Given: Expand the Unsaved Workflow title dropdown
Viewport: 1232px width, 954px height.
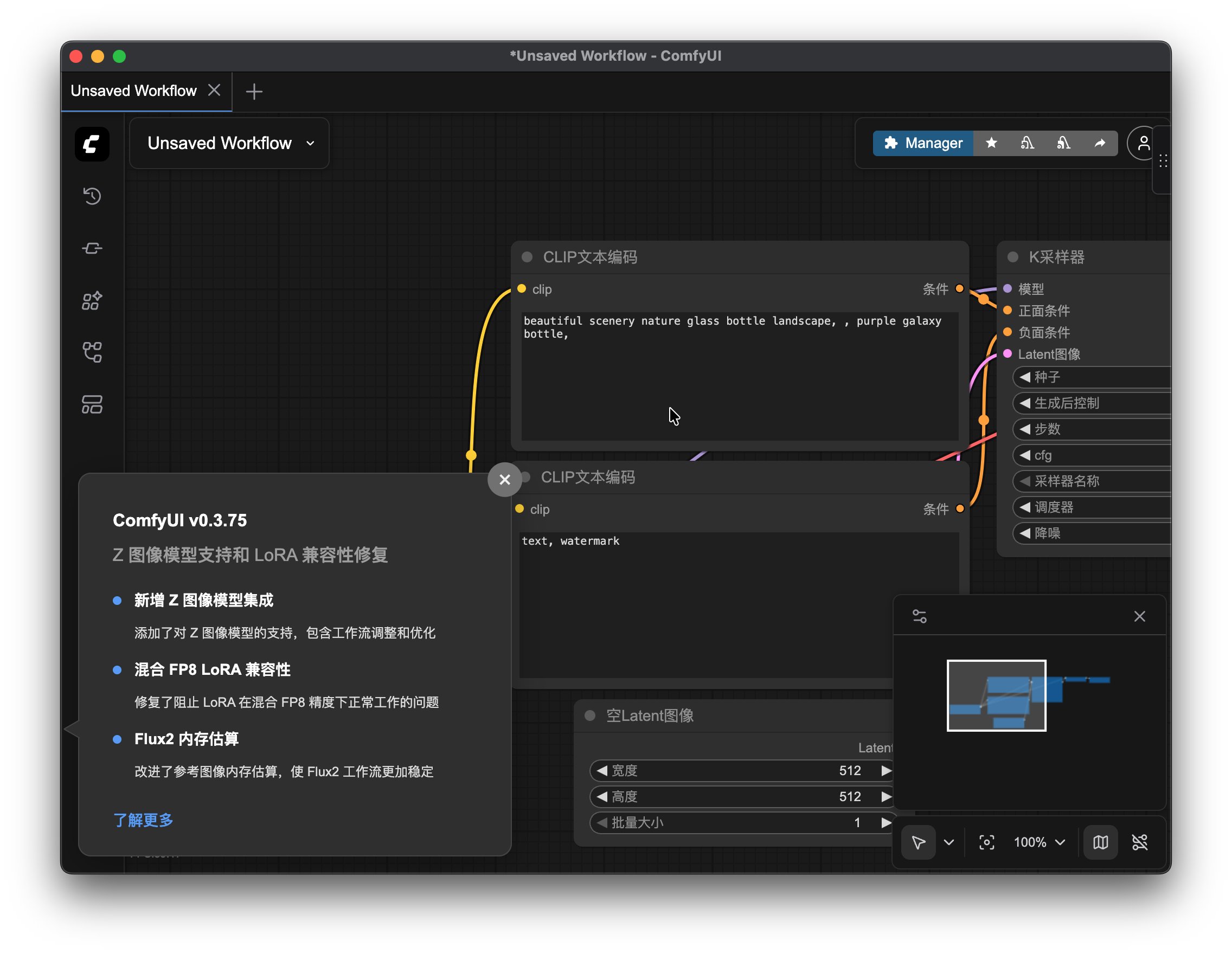Looking at the screenshot, I should 310,143.
